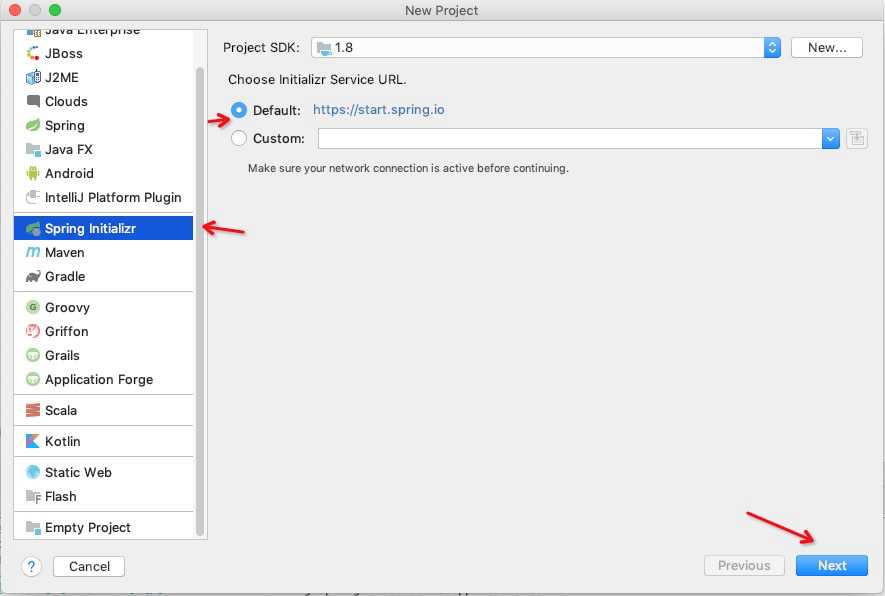Select Spring Initializr label in list

coord(90,229)
